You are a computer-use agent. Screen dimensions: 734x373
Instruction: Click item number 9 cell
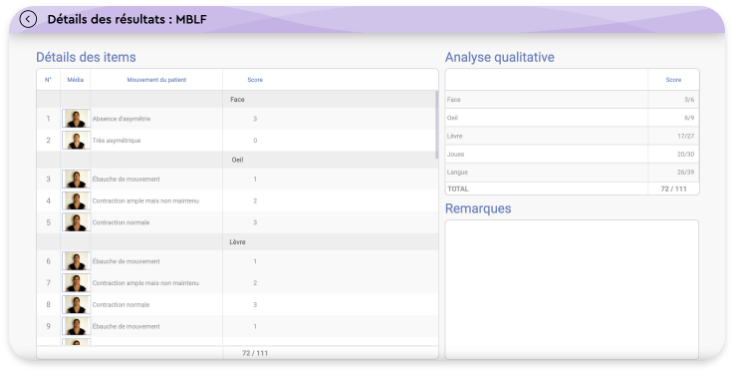click(x=48, y=326)
